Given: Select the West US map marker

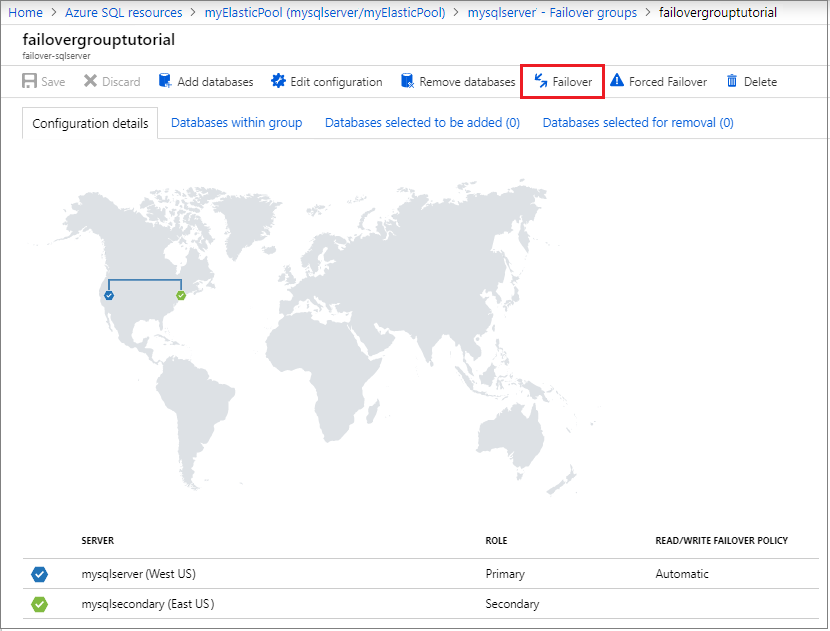Looking at the screenshot, I should 109,295.
